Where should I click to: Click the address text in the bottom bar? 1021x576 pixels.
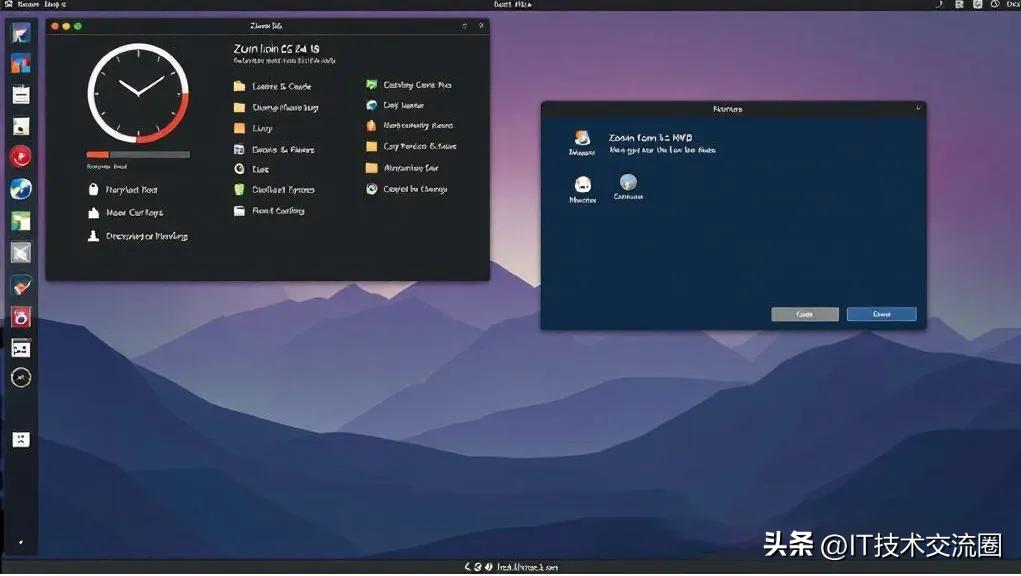click(x=527, y=568)
